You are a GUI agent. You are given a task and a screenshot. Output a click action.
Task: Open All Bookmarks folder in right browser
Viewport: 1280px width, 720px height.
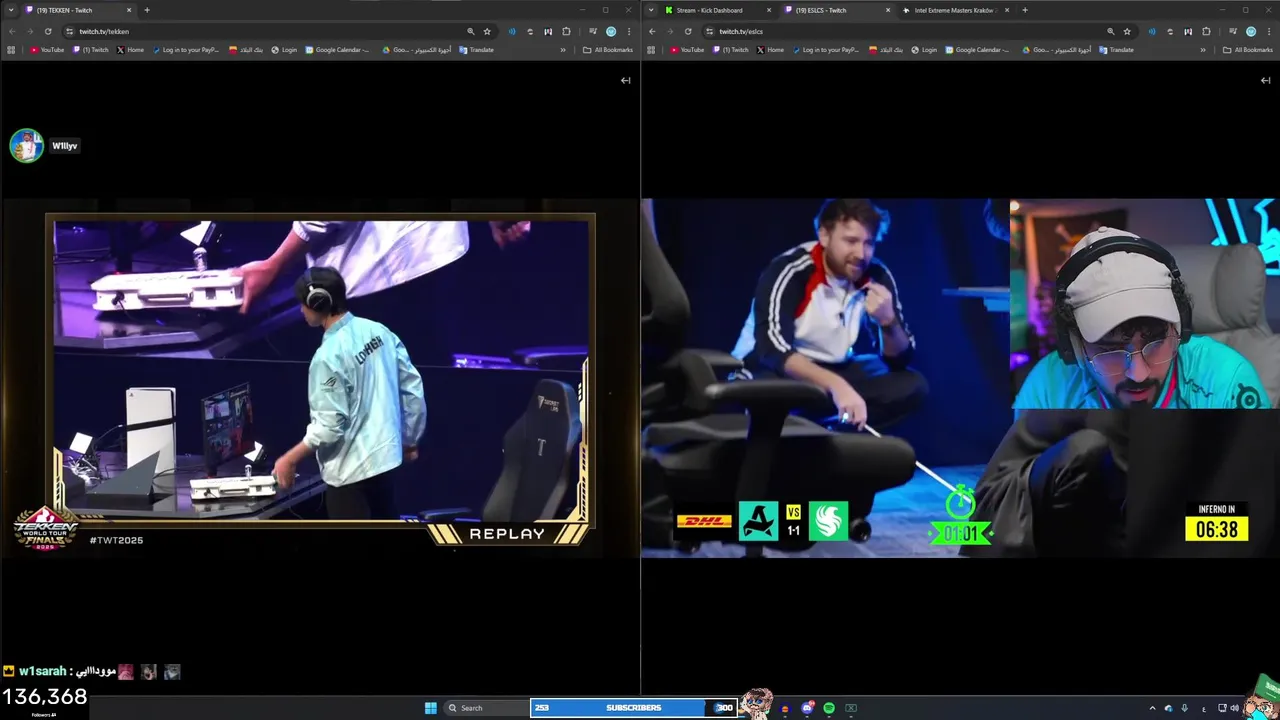[x=1248, y=50]
